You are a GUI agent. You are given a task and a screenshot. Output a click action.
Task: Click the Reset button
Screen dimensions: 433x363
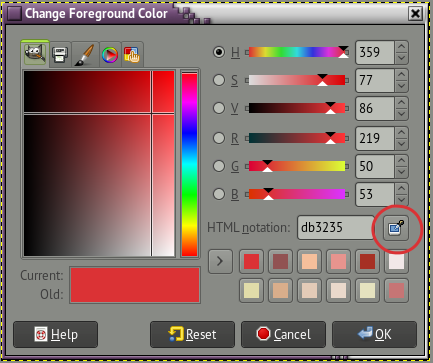(x=192, y=334)
